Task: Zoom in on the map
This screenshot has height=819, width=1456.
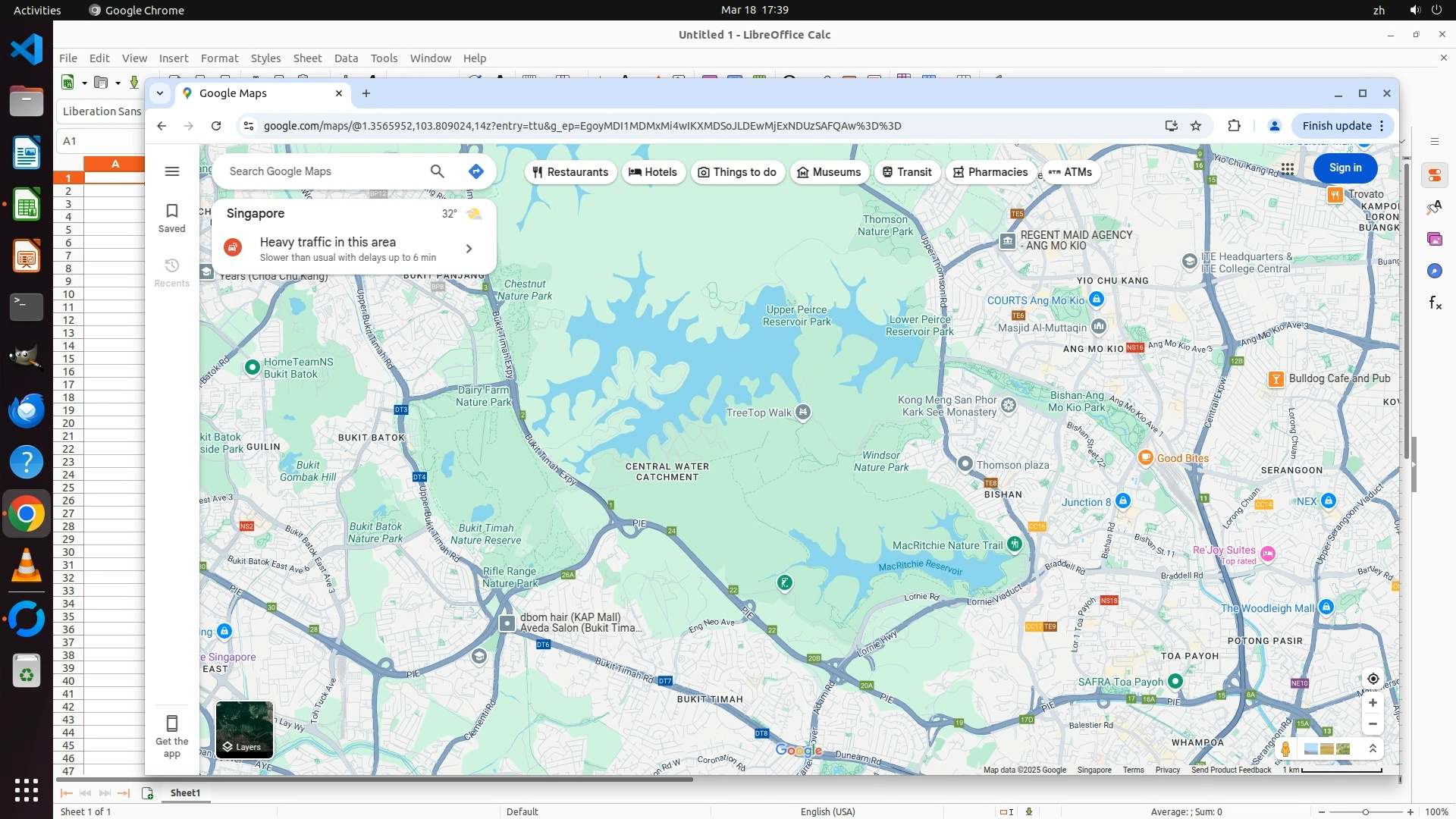Action: coord(1373,703)
